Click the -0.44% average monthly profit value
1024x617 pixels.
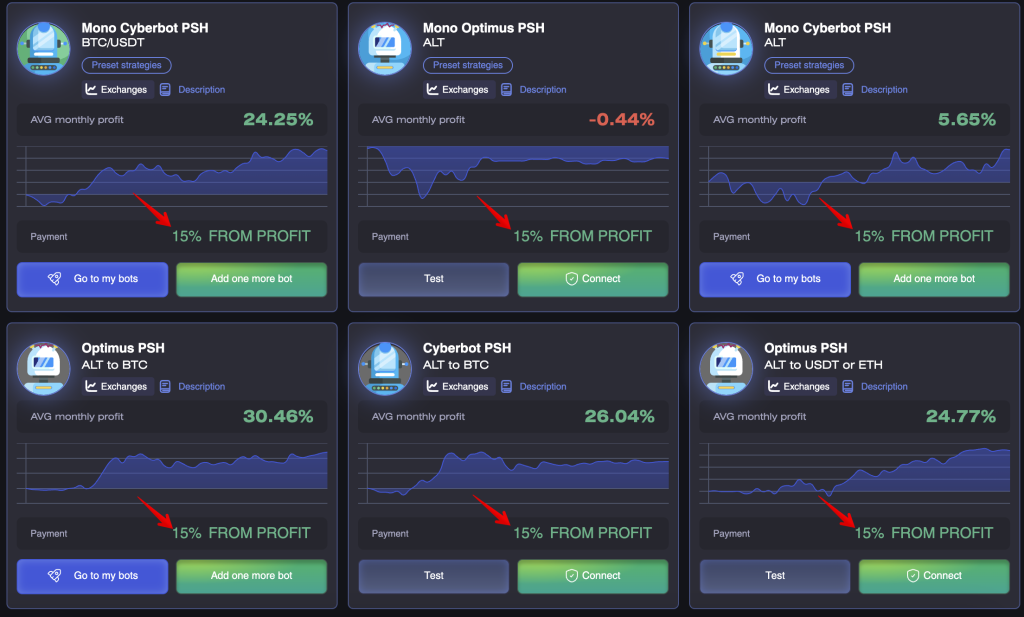(x=621, y=119)
